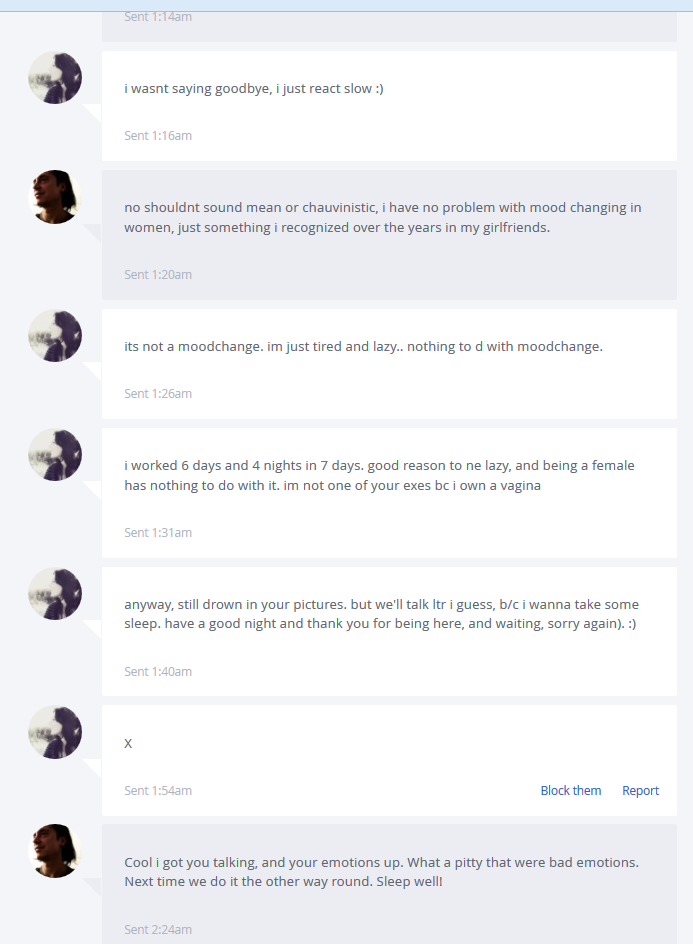Open the man's avatar beside the 2:24am message
Screen dimensions: 693x944
pos(55,851)
